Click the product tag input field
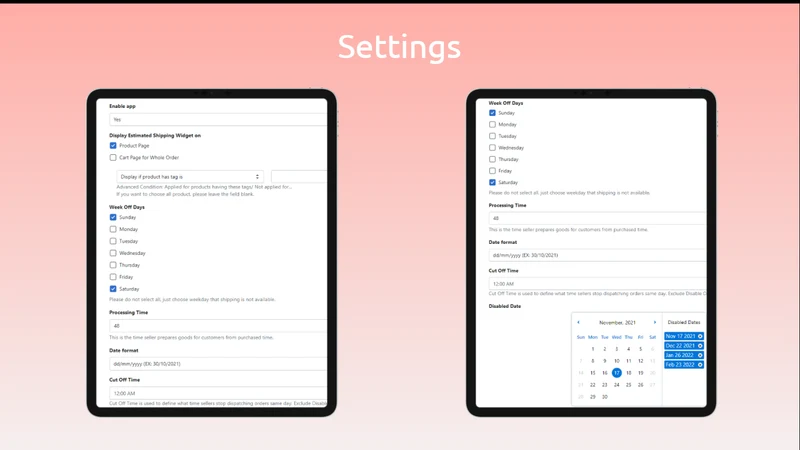The height and width of the screenshot is (450, 800). click(299, 177)
